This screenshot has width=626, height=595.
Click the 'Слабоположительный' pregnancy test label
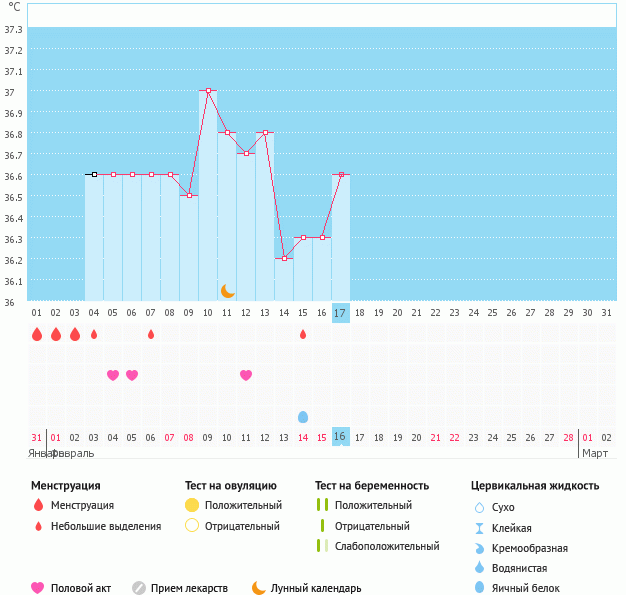point(387,546)
